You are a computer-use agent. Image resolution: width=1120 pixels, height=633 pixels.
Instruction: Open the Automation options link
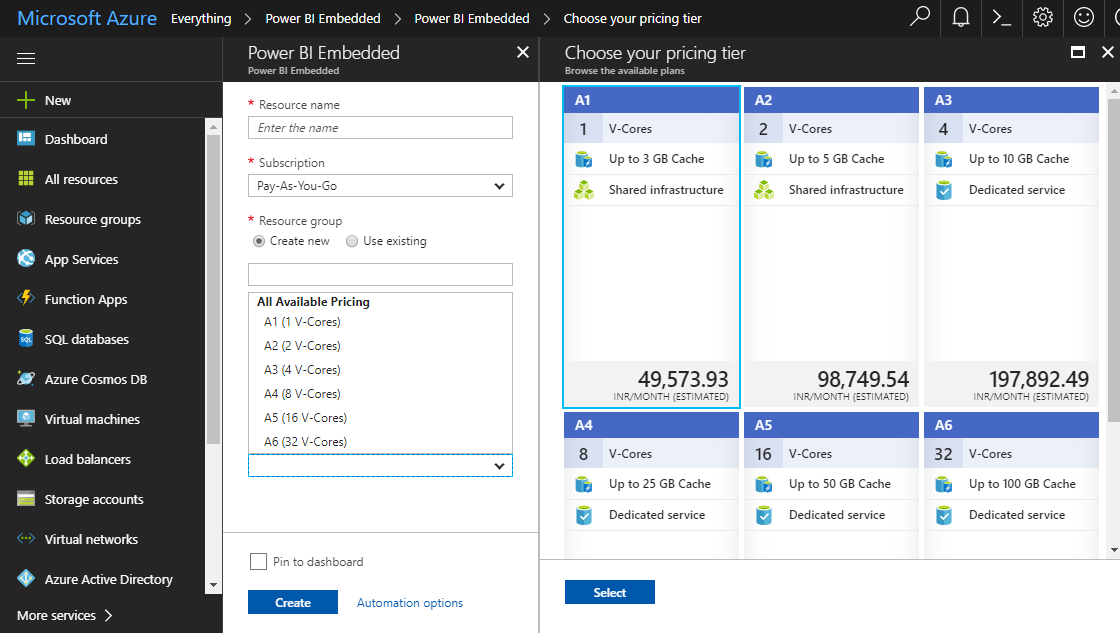(x=410, y=603)
